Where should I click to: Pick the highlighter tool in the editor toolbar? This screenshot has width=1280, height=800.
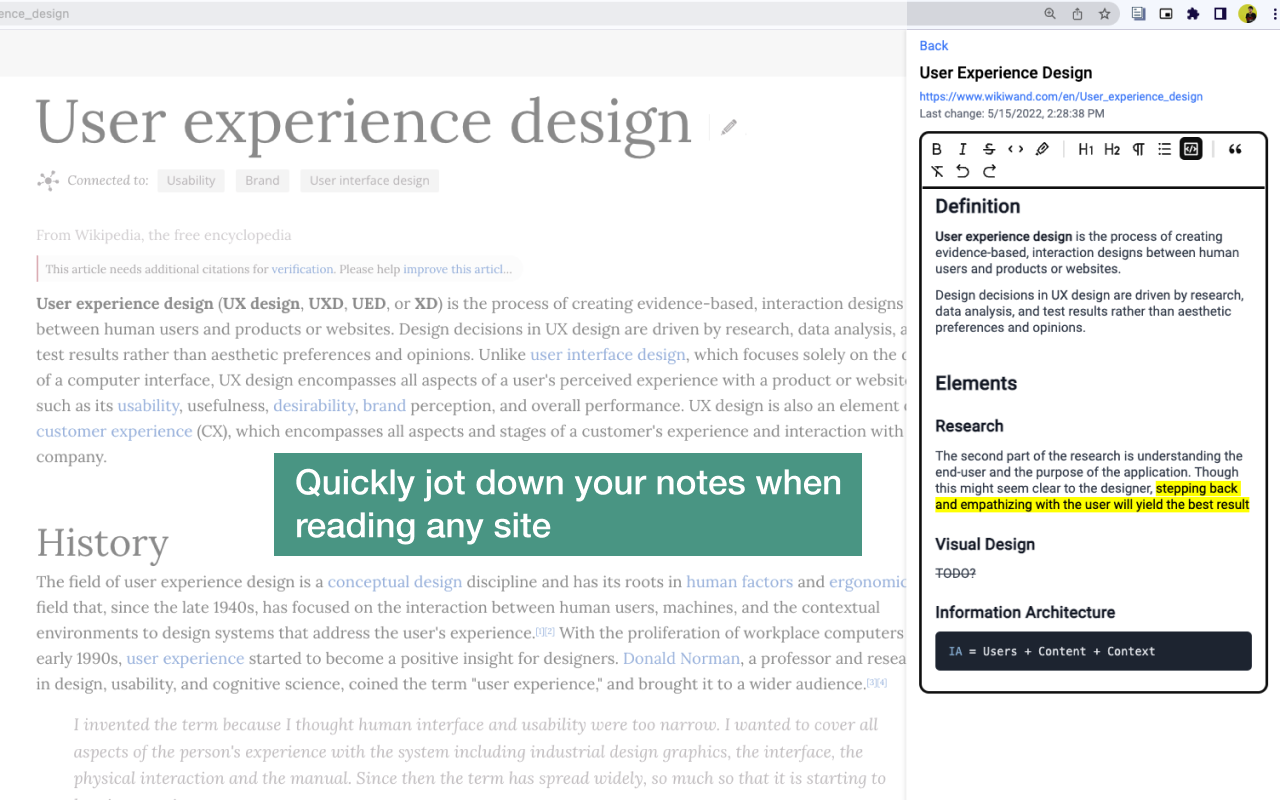1042,148
